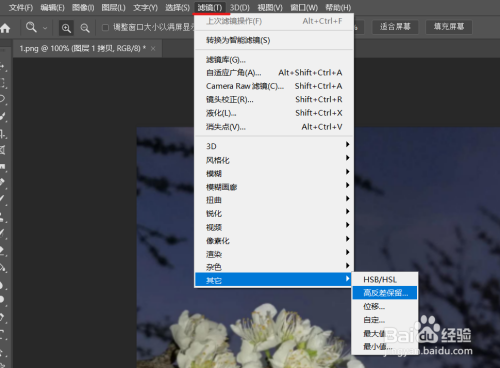Expand the 锐化 submenu arrow
This screenshot has height=368, width=500.
pyautogui.click(x=347, y=212)
